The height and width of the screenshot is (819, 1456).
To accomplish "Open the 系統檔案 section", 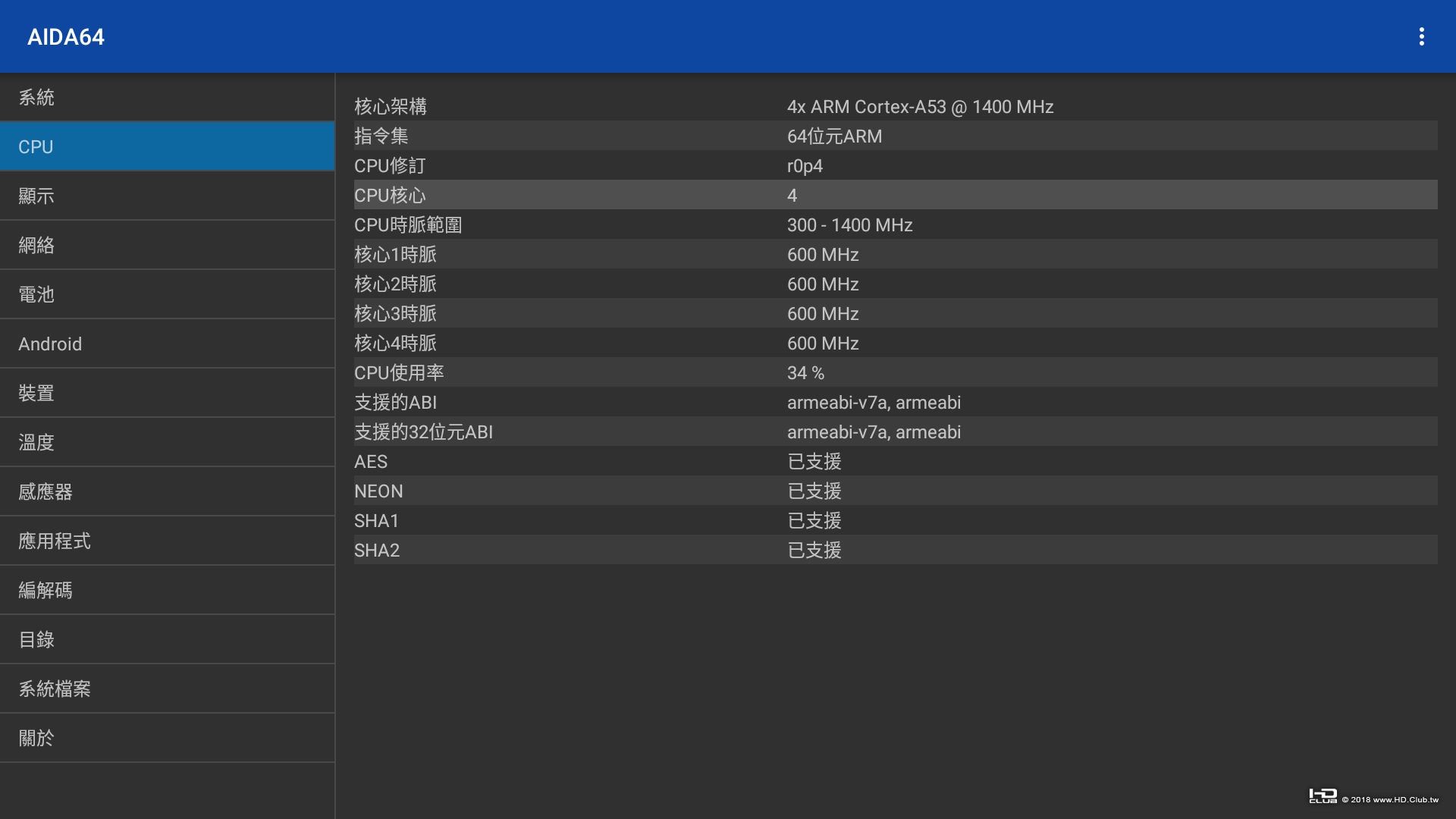I will pyautogui.click(x=167, y=689).
